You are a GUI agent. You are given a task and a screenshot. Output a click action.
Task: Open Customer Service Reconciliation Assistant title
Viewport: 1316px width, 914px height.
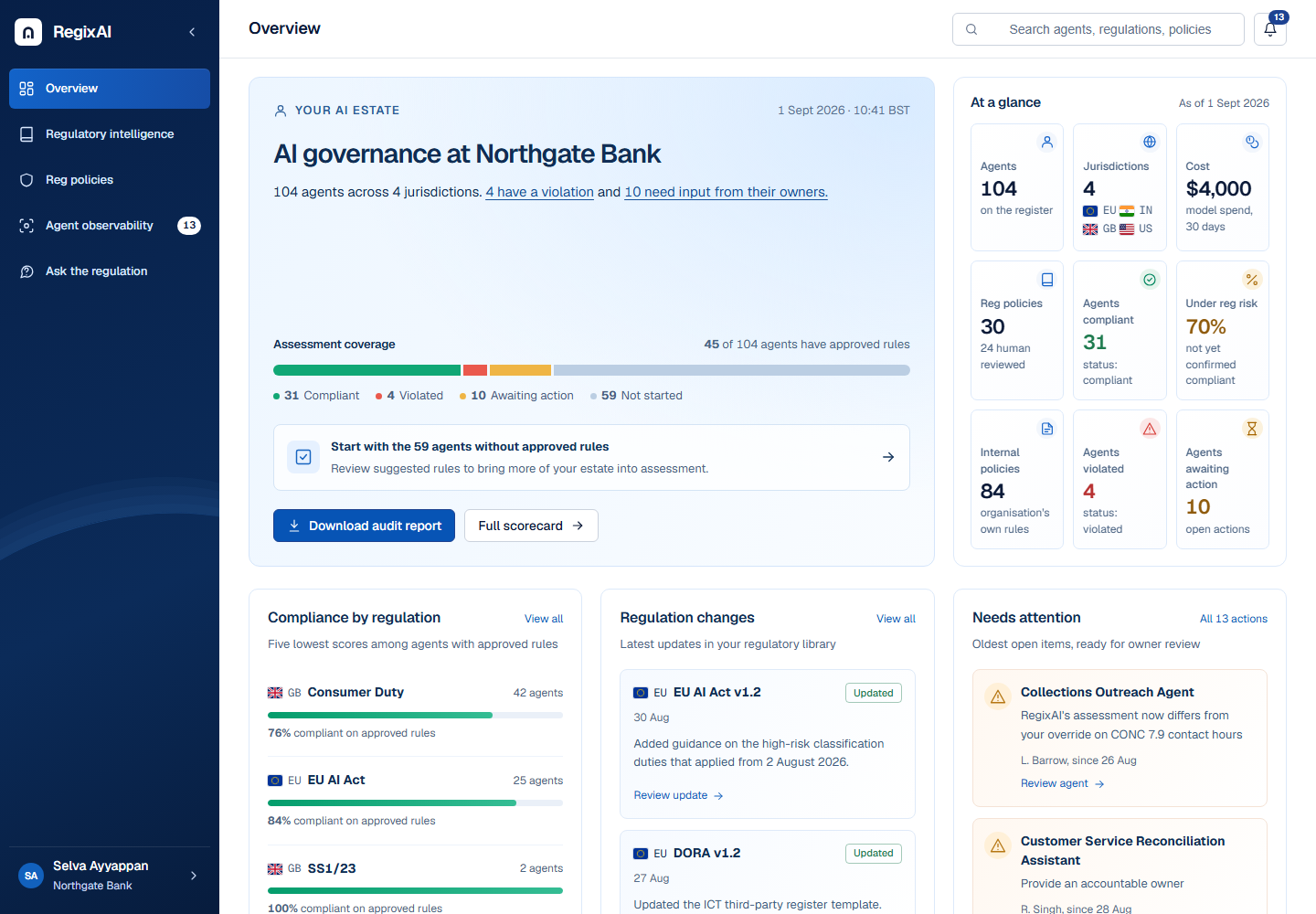coord(1123,851)
